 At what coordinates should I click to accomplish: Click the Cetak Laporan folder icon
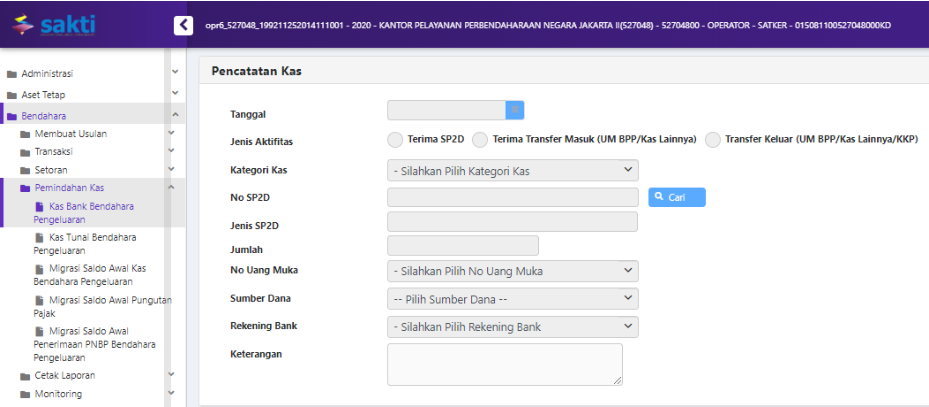click(25, 376)
